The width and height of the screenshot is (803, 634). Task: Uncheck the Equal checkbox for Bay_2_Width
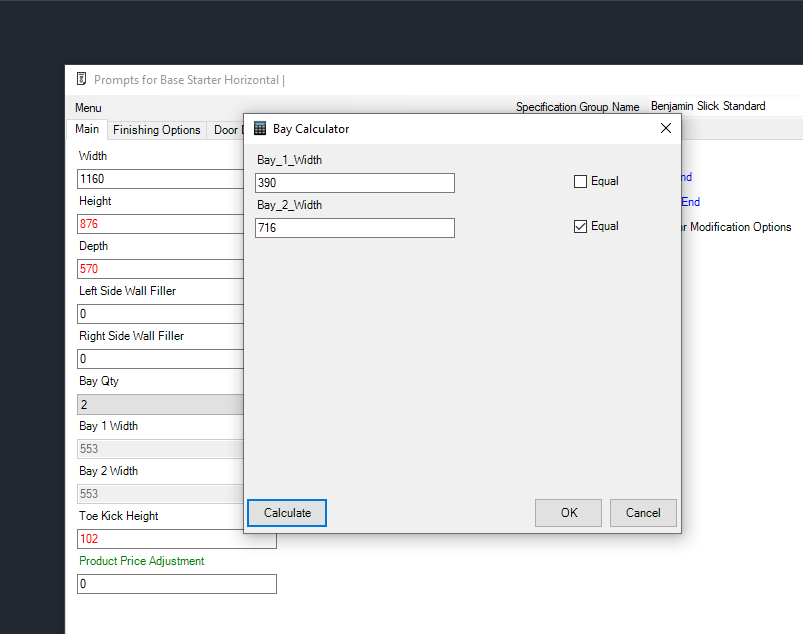click(x=580, y=226)
